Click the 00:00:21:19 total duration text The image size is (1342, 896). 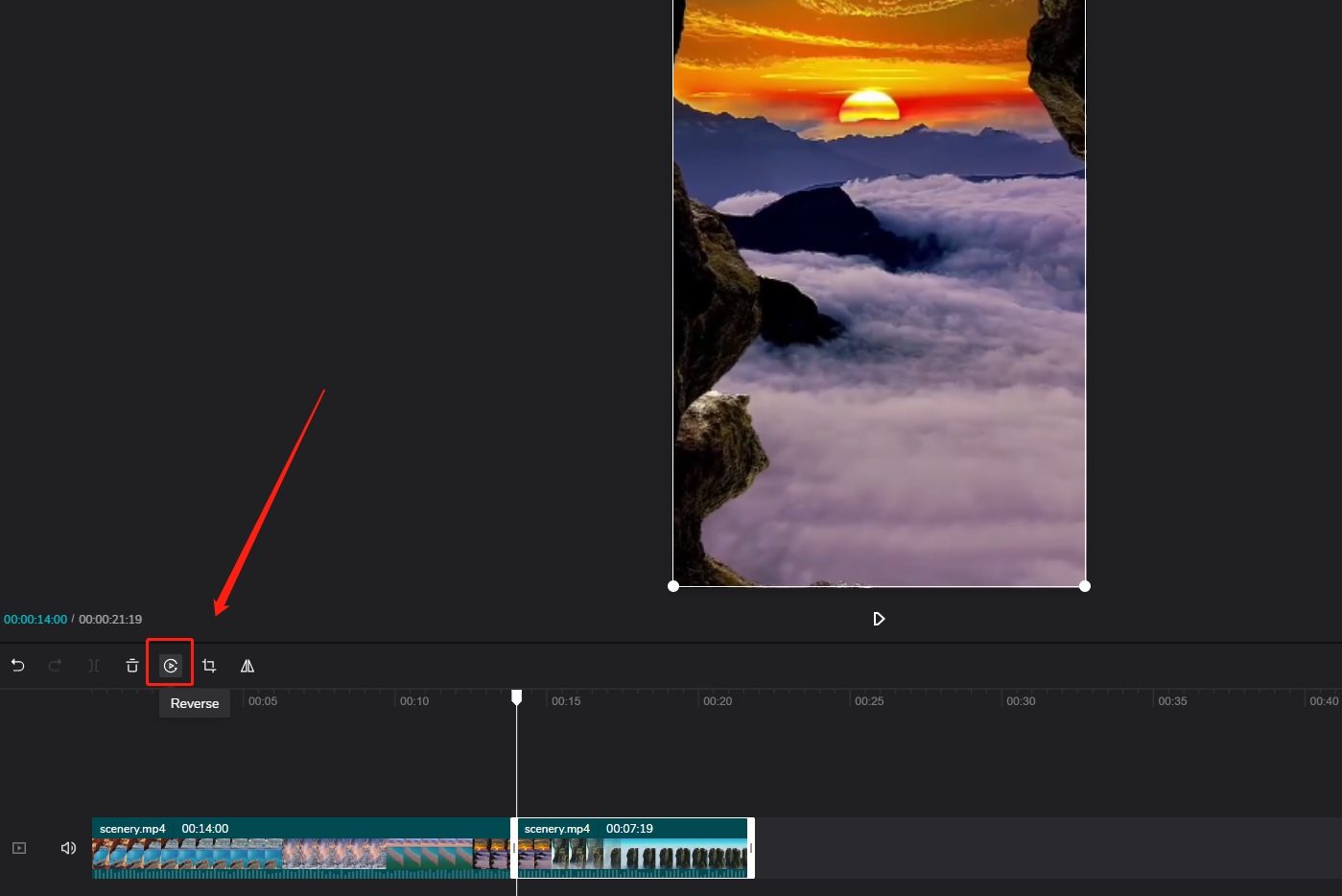[110, 619]
